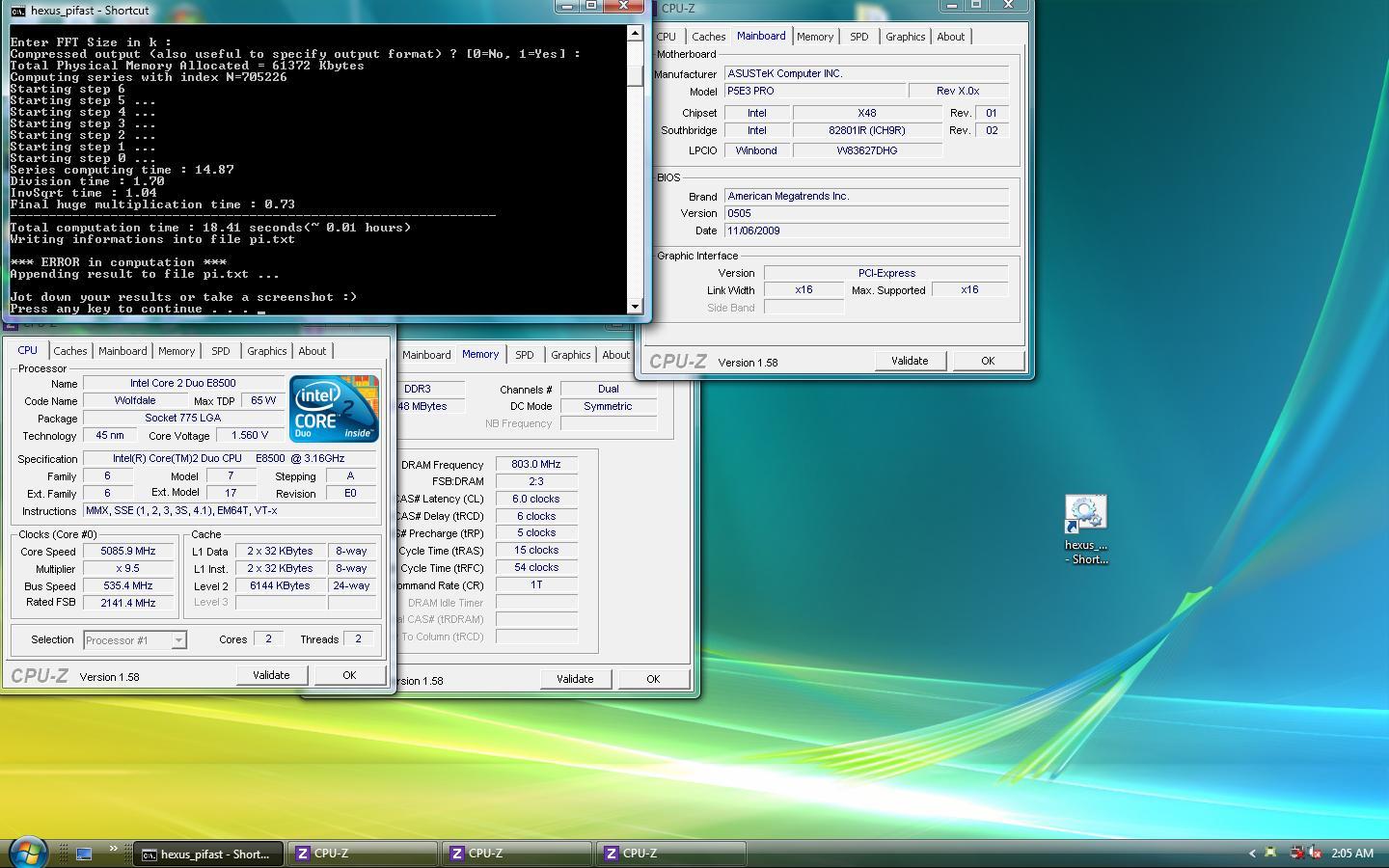The height and width of the screenshot is (868, 1389).
Task: Click the Multiplier value x 9.5
Action: click(x=128, y=568)
